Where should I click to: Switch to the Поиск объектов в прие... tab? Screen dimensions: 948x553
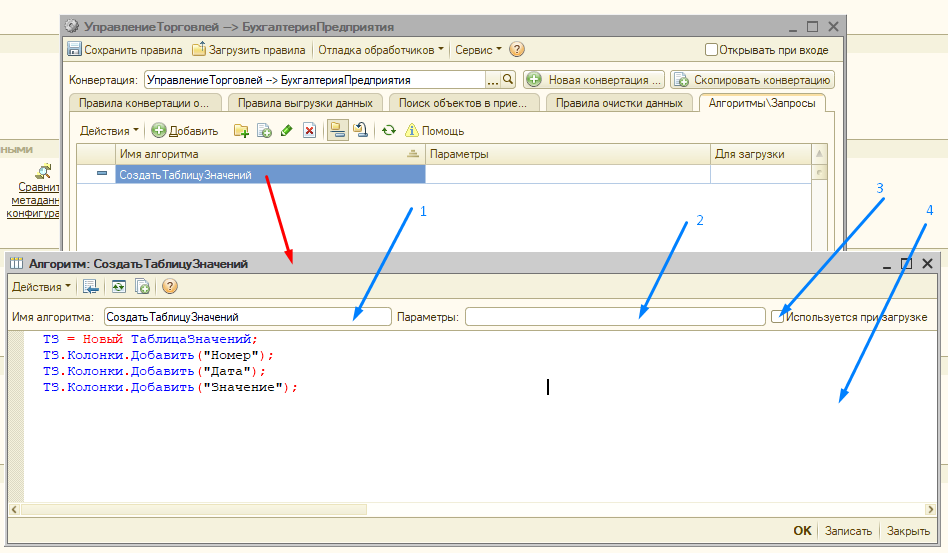(x=463, y=103)
